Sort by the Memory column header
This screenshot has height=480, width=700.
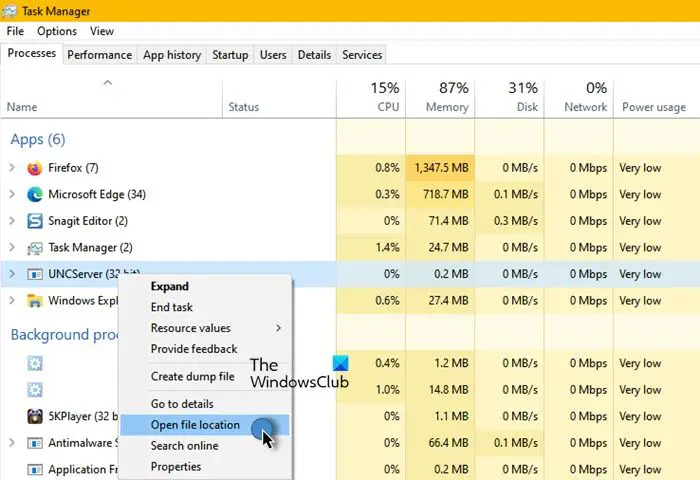click(440, 98)
